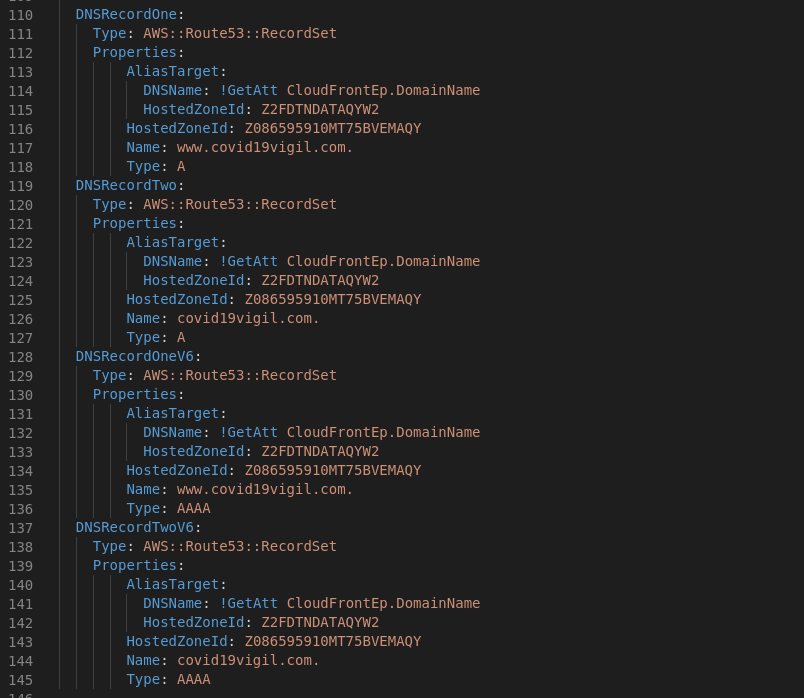Select line number 128 in gutter
804x698 pixels.
[21, 357]
